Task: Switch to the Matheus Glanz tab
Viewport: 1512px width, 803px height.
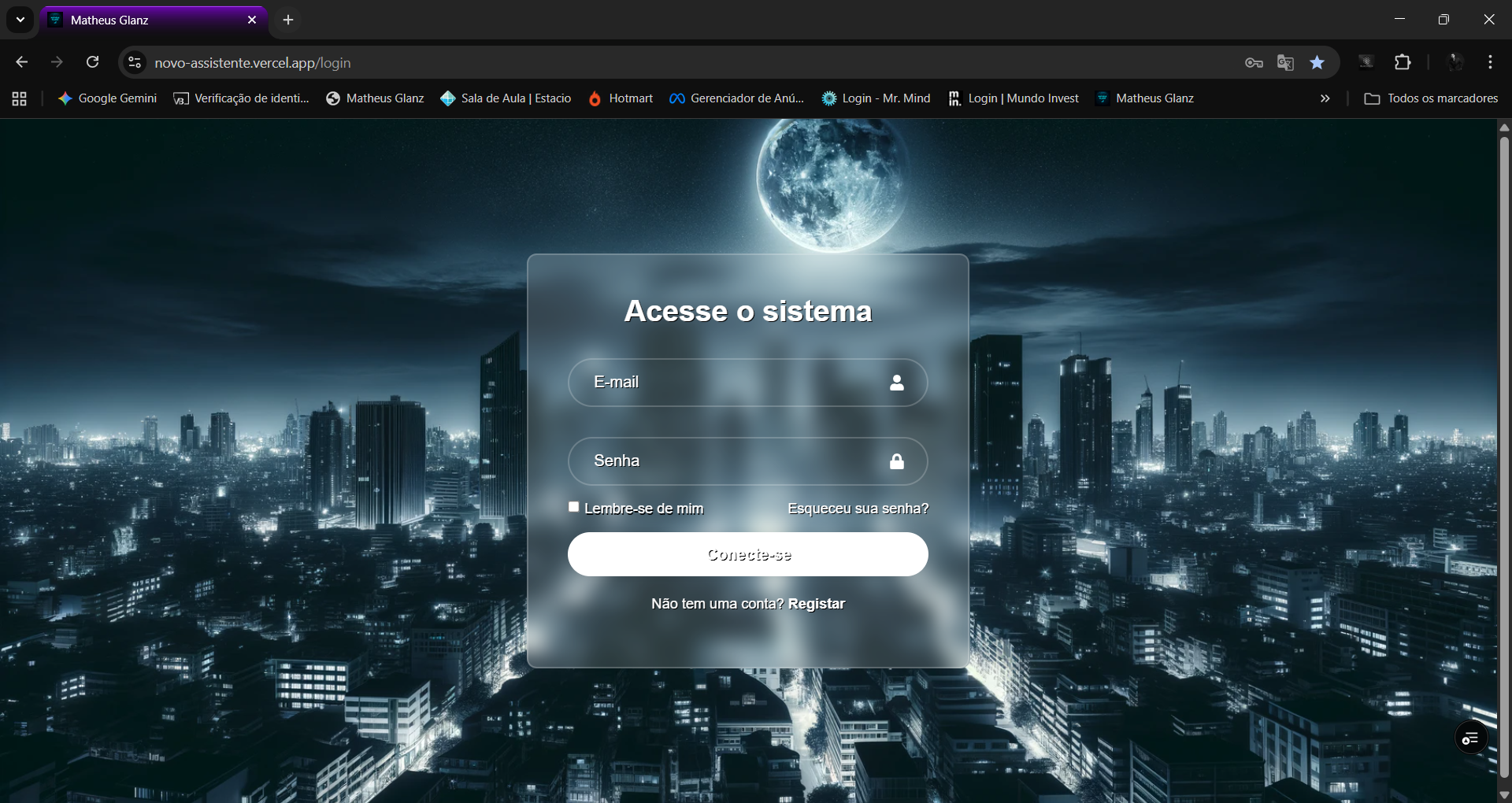Action: coord(126,20)
